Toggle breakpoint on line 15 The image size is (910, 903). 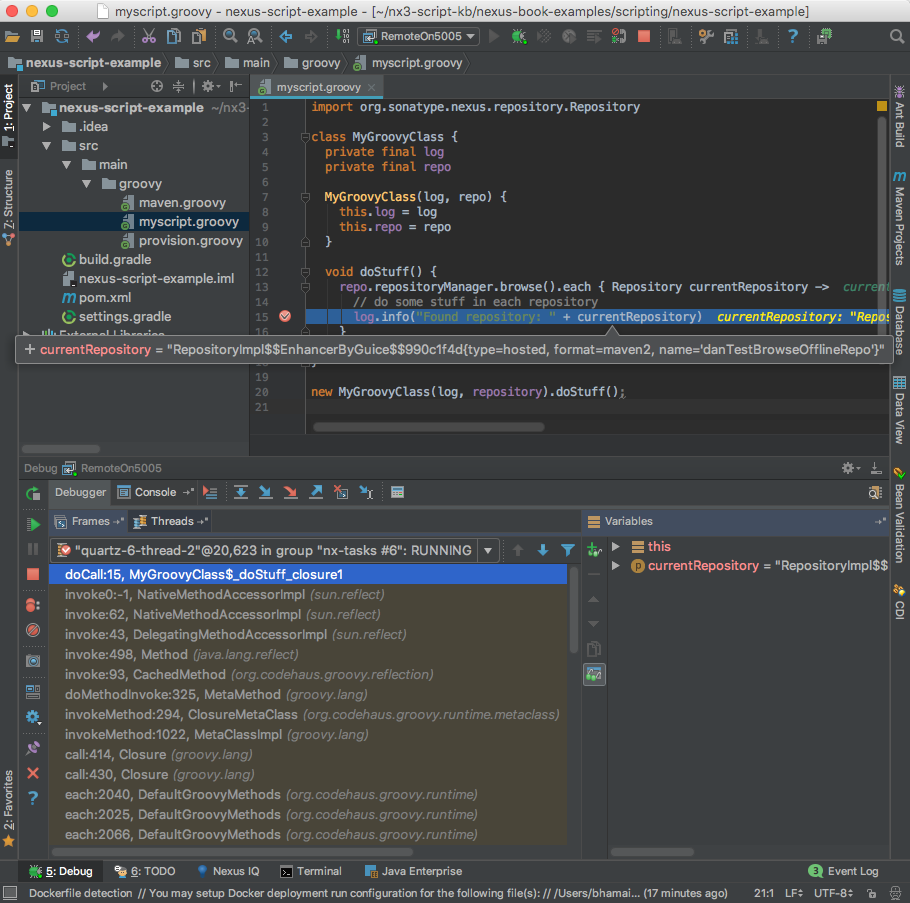pos(285,316)
